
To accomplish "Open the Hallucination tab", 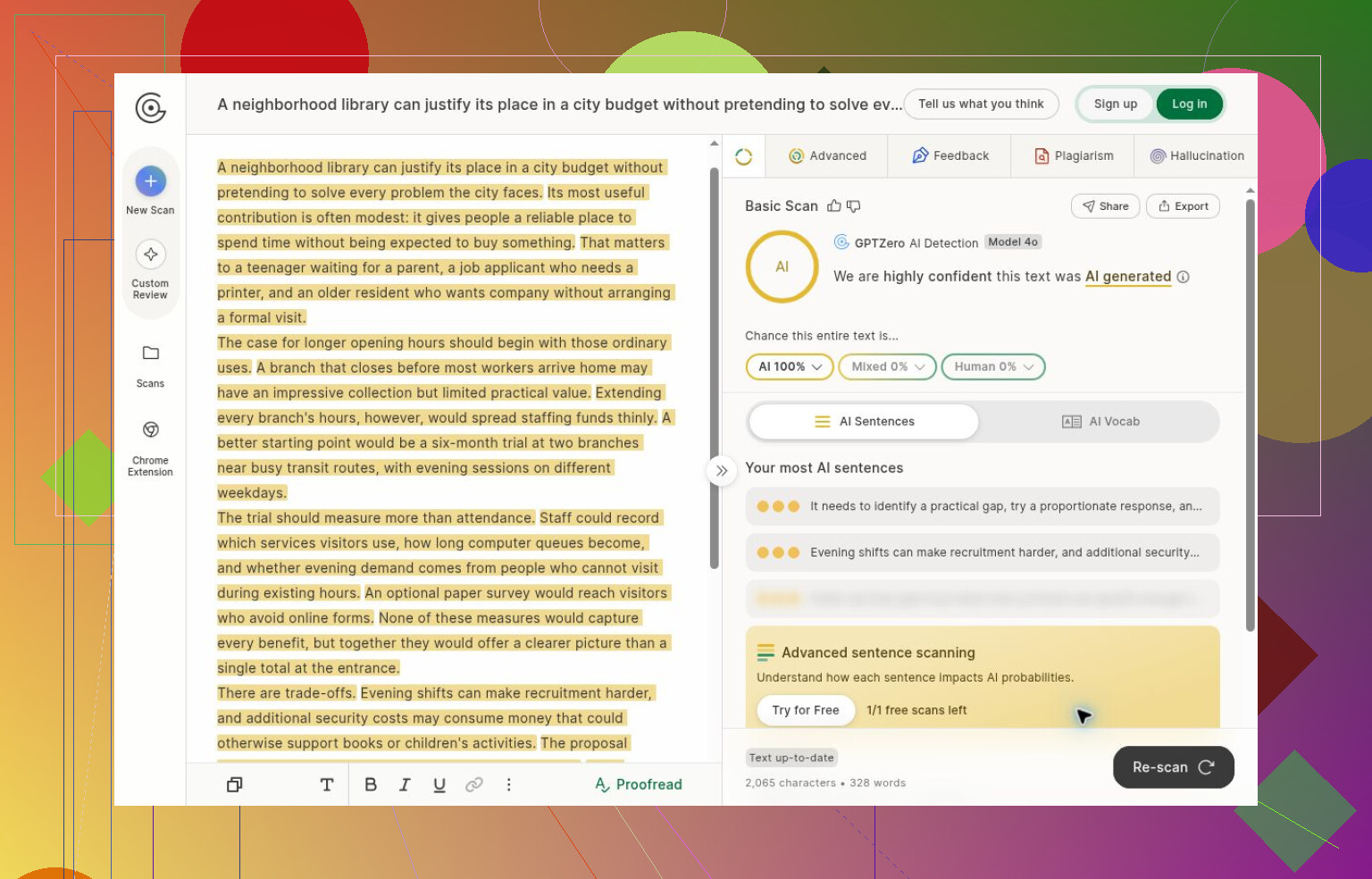I will (x=1197, y=156).
